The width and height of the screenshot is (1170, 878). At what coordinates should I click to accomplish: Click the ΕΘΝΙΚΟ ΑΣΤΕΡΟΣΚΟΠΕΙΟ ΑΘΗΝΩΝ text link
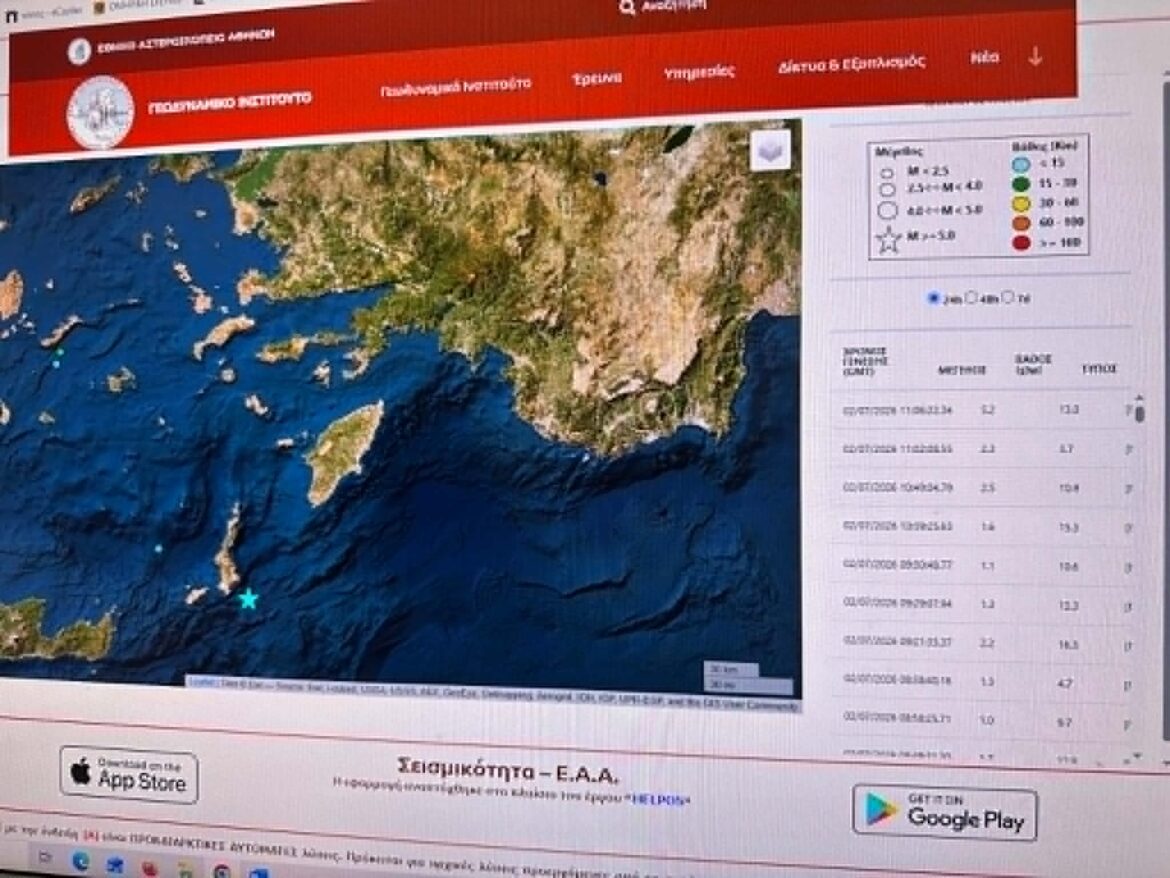[x=185, y=41]
